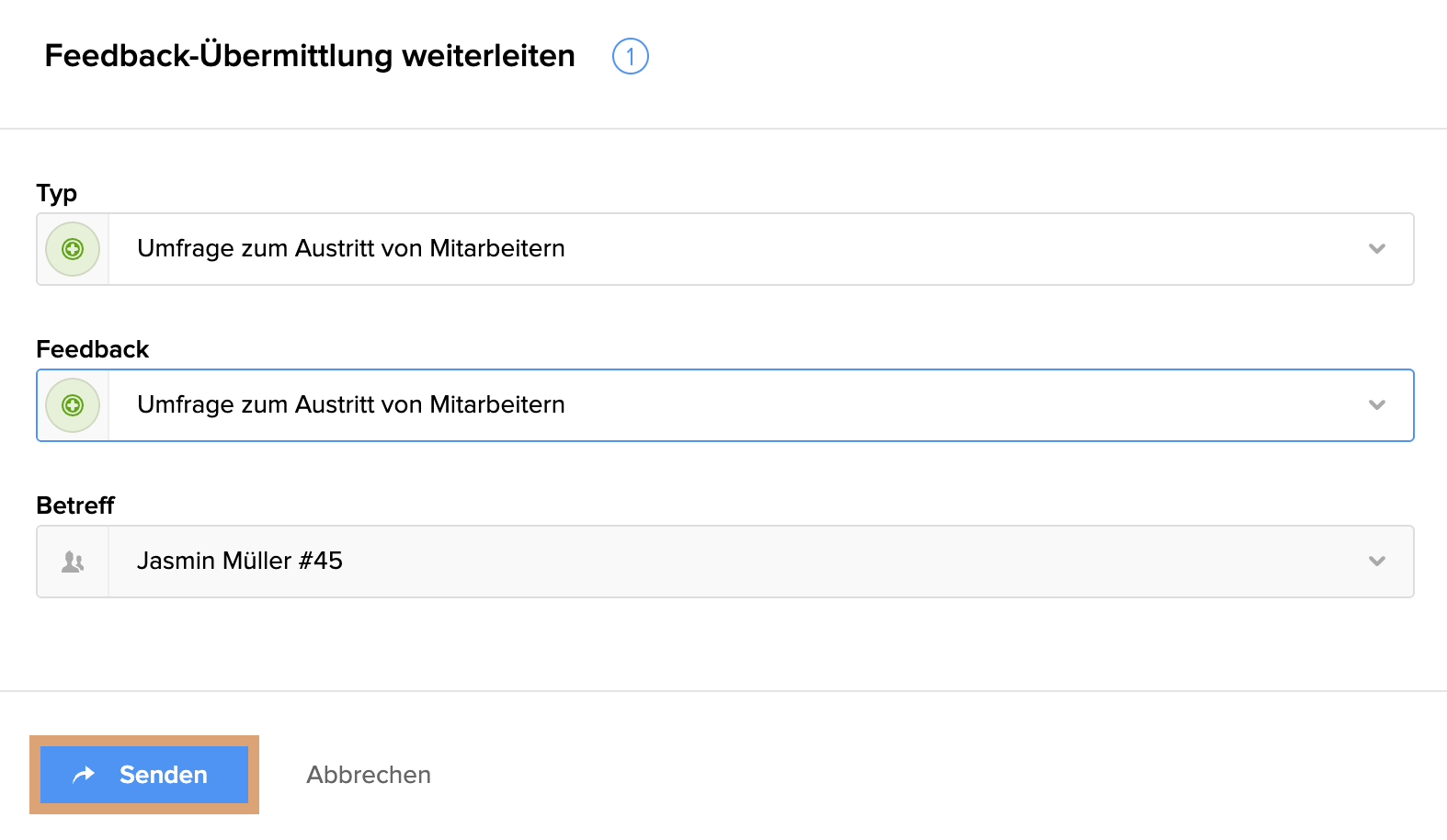Click empty area inside the highlighted Feedback combo box
This screenshot has width=1447, height=840.
[x=919, y=405]
